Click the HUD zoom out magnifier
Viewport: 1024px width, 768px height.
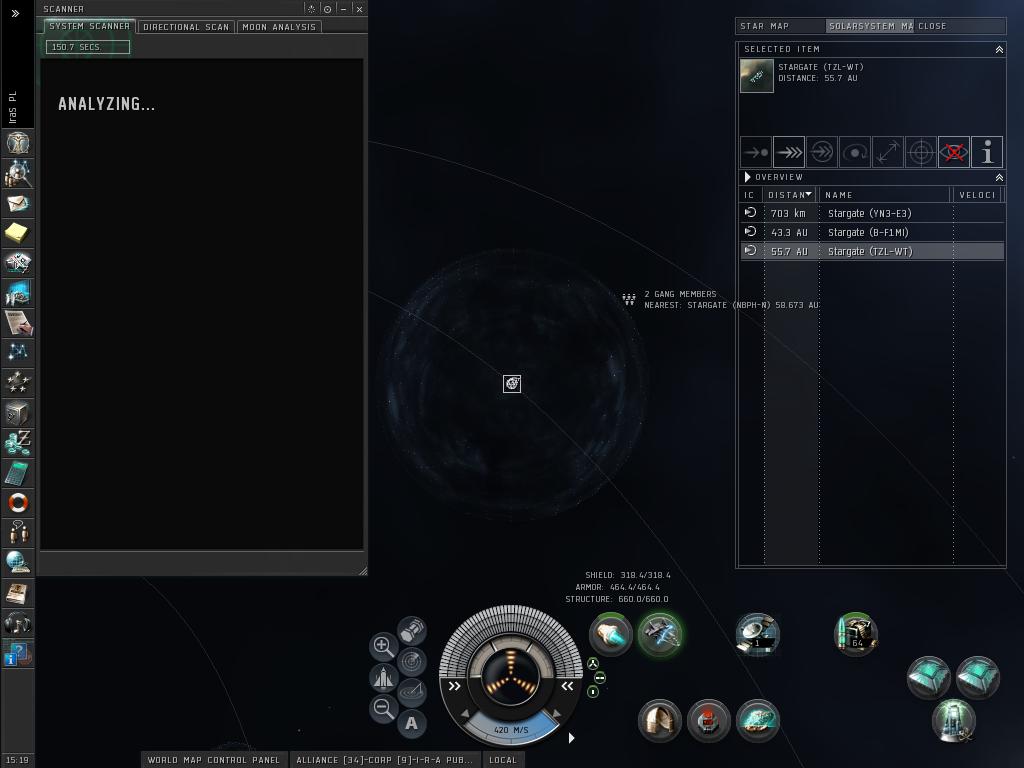coord(383,708)
